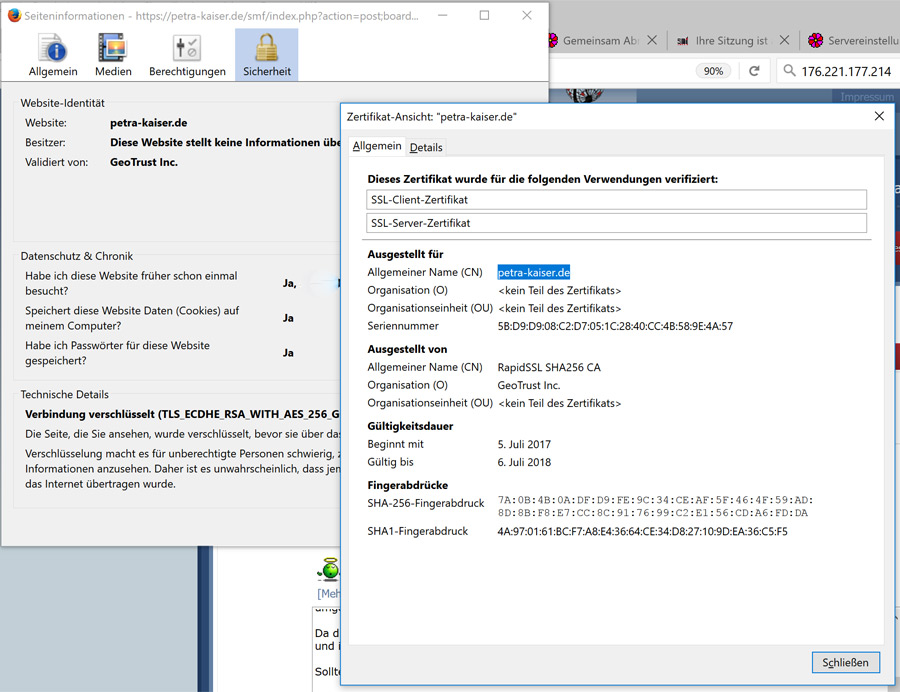Click the 90% zoom level indicator
900x692 pixels.
coord(713,71)
